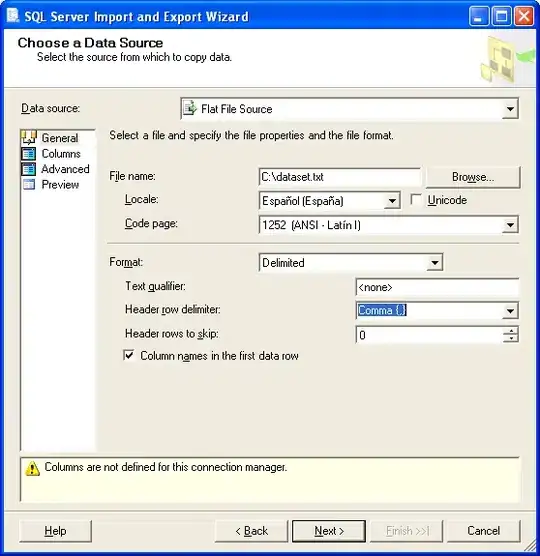Screen dimensions: 540x556
Task: Click the General page icon
Action: tap(29, 138)
